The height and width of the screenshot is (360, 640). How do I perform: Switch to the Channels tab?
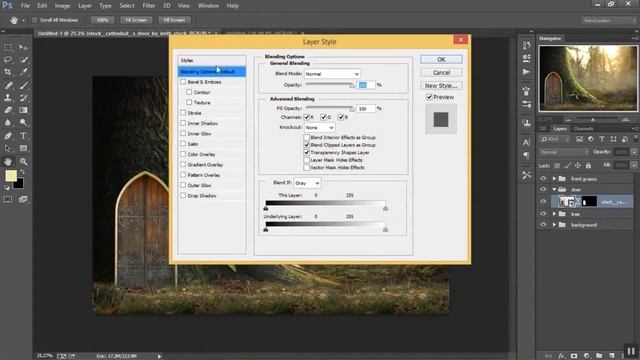click(583, 129)
